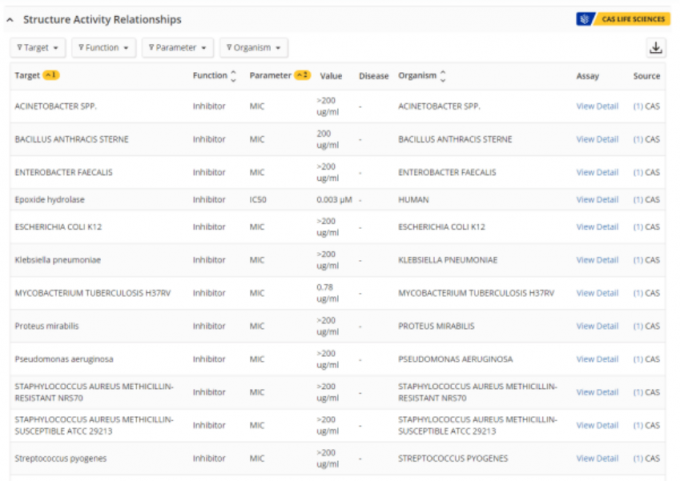Open View Detail for Mycobacterium tuberculosis H37RV
Image resolution: width=680 pixels, height=481 pixels.
coord(597,293)
